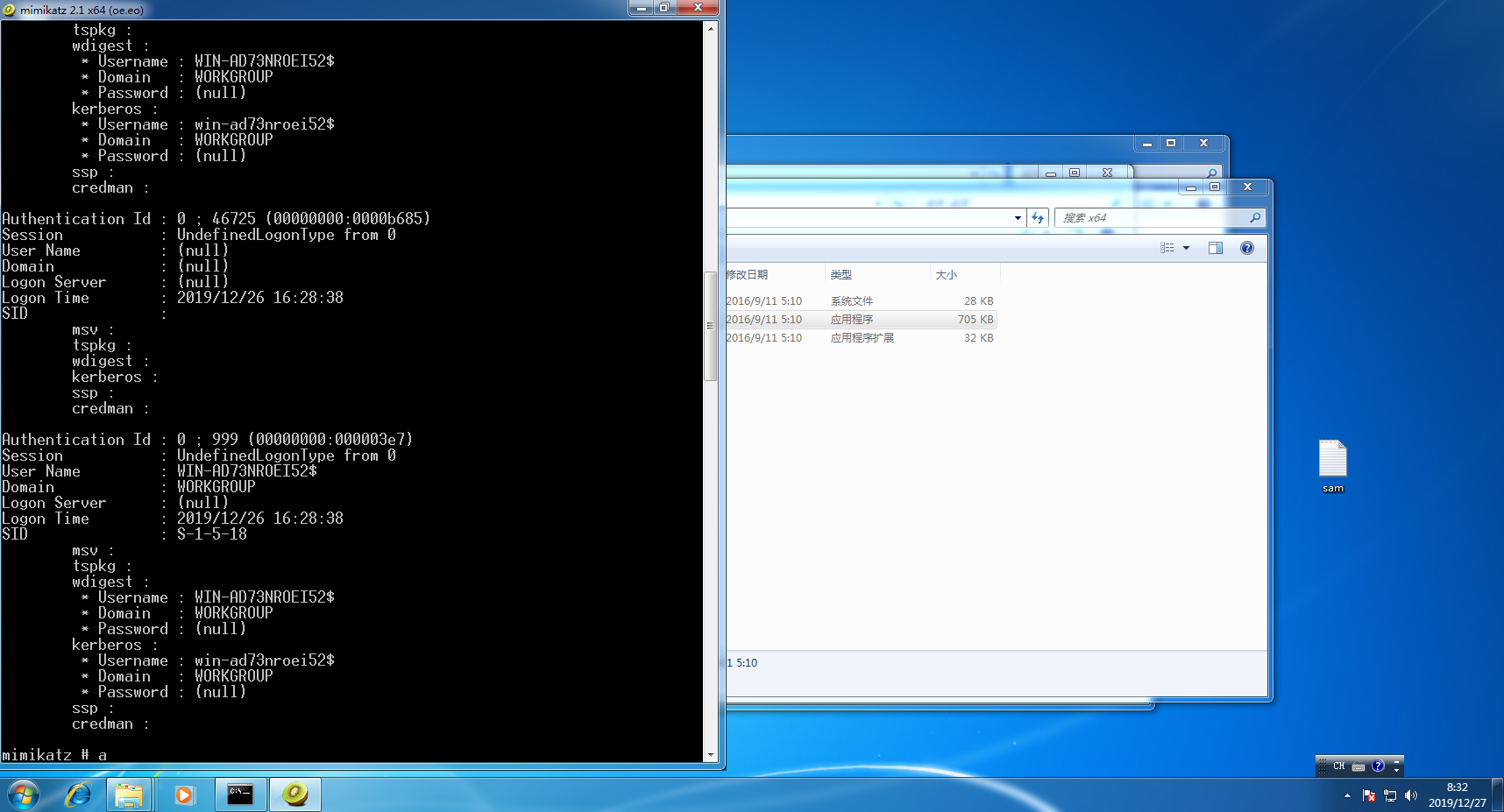The image size is (1504, 812).
Task: Select the 应用程序 705 KB file row
Action: (862, 320)
